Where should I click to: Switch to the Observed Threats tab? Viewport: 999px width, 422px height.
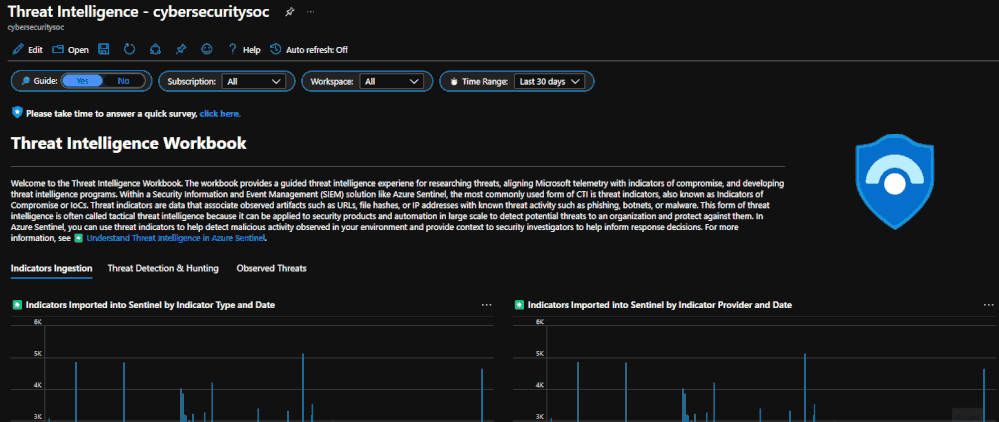(x=271, y=268)
